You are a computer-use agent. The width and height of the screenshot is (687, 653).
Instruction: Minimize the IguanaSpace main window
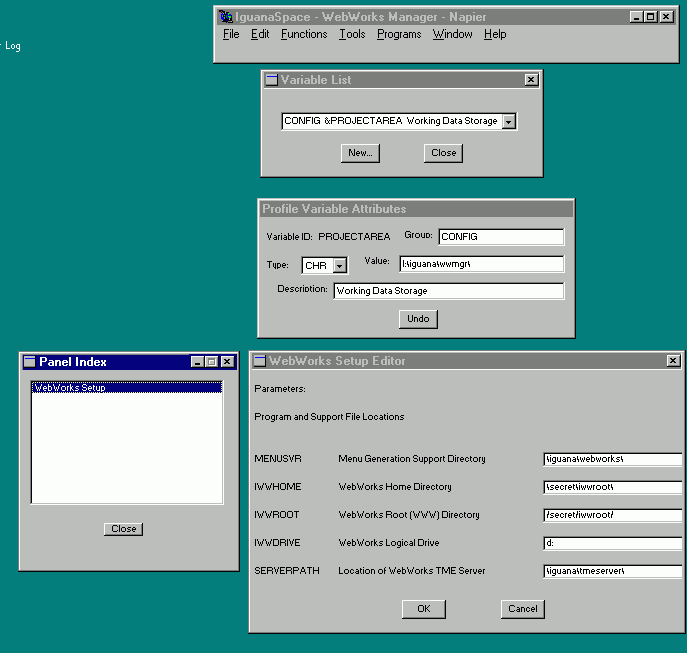click(x=637, y=17)
